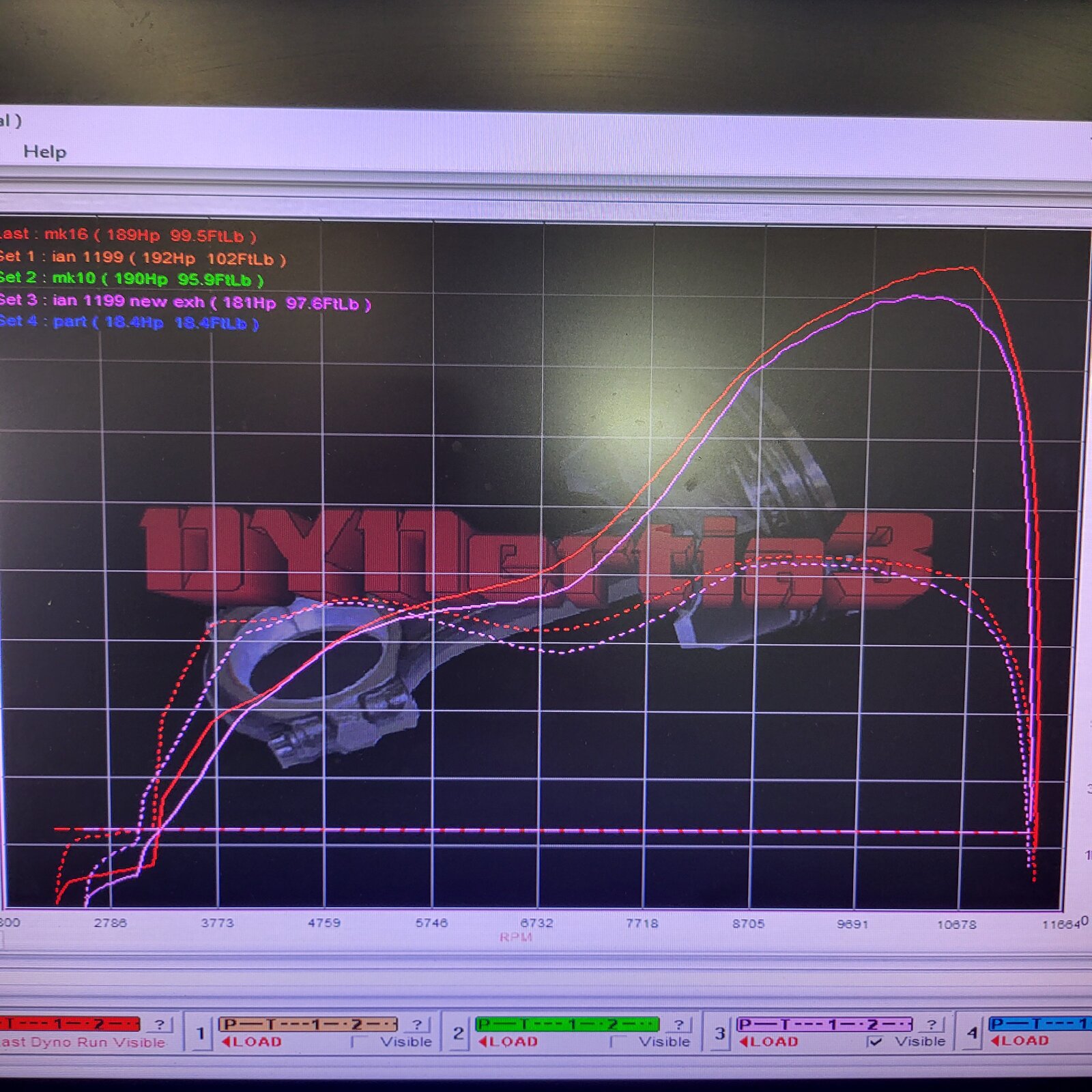Screen dimensions: 1092x1092
Task: Click the question mark icon for Set 2
Action: pos(678,1024)
